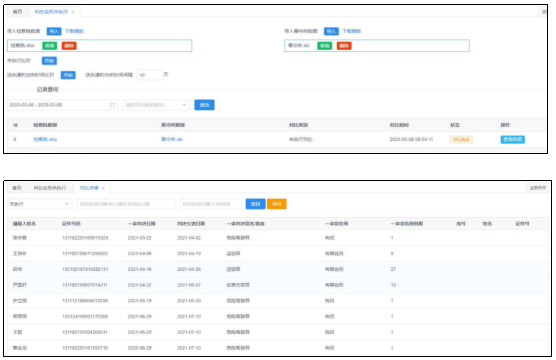Screen dimensions: 556x360
Task: Click red 删除 button next to 检察院.xlsx
Action: [69, 46]
